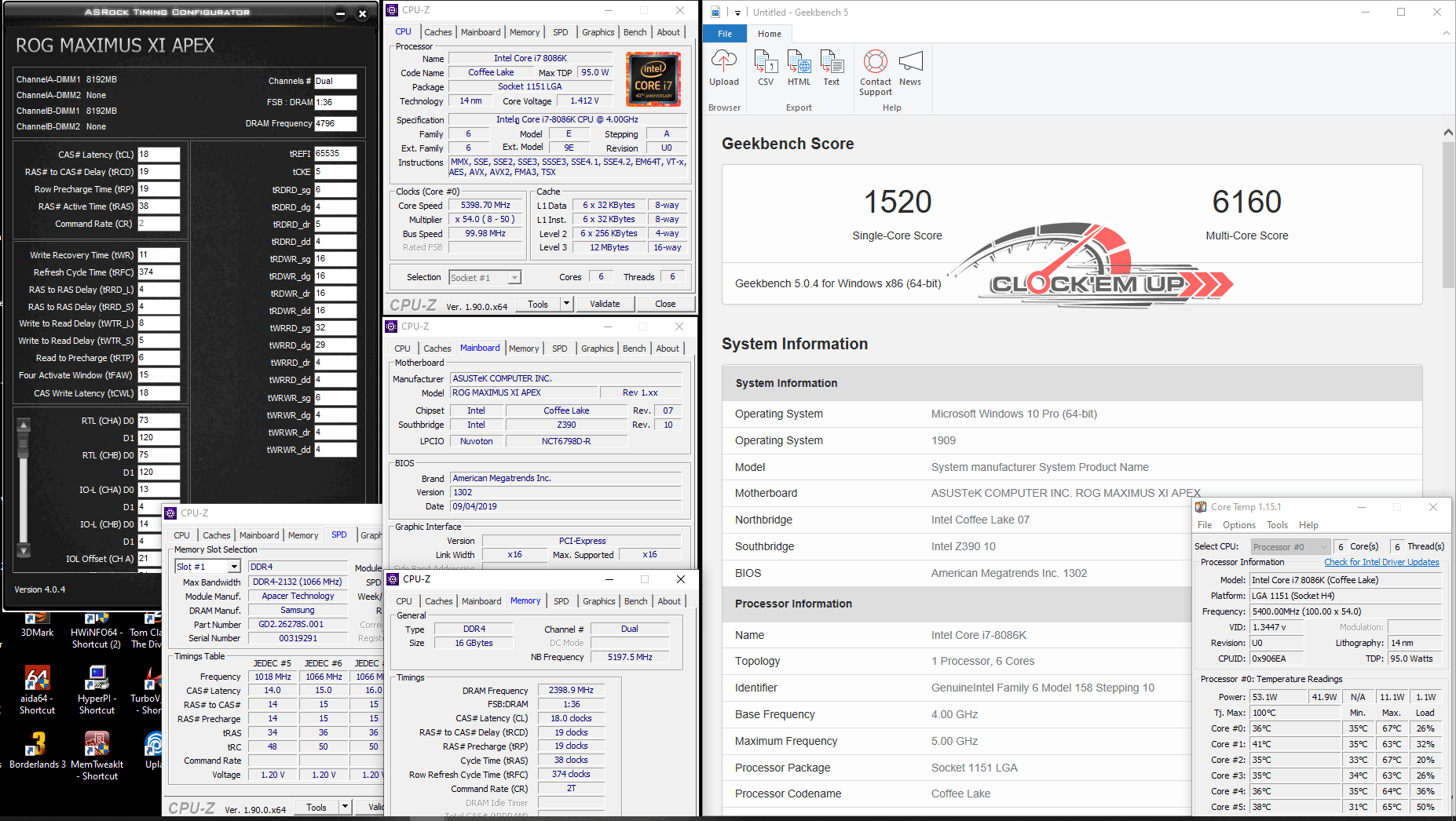
Task: Switch to the Caches tab in CPU-Z
Action: pyautogui.click(x=437, y=32)
